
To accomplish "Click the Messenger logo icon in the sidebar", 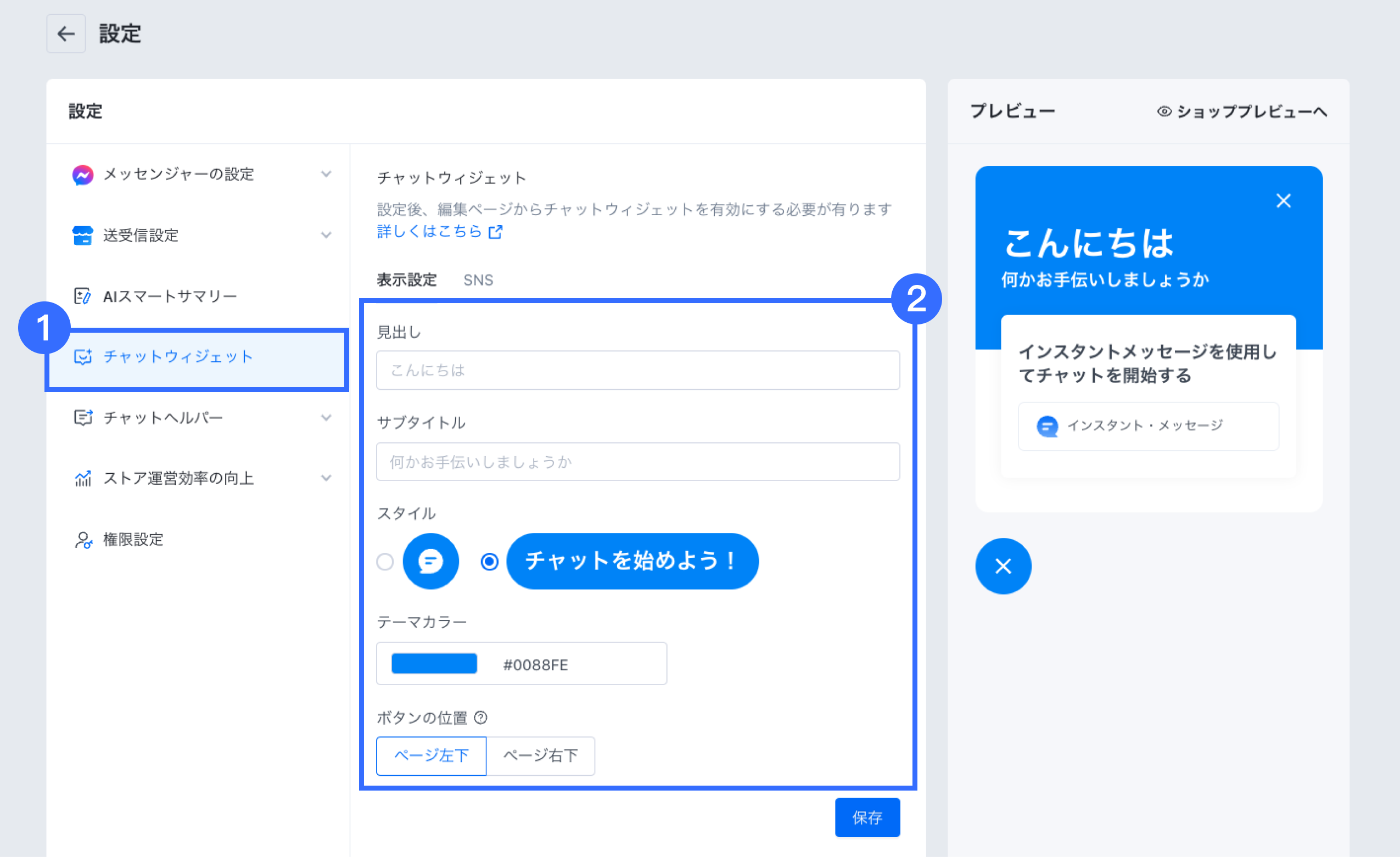I will 82,175.
